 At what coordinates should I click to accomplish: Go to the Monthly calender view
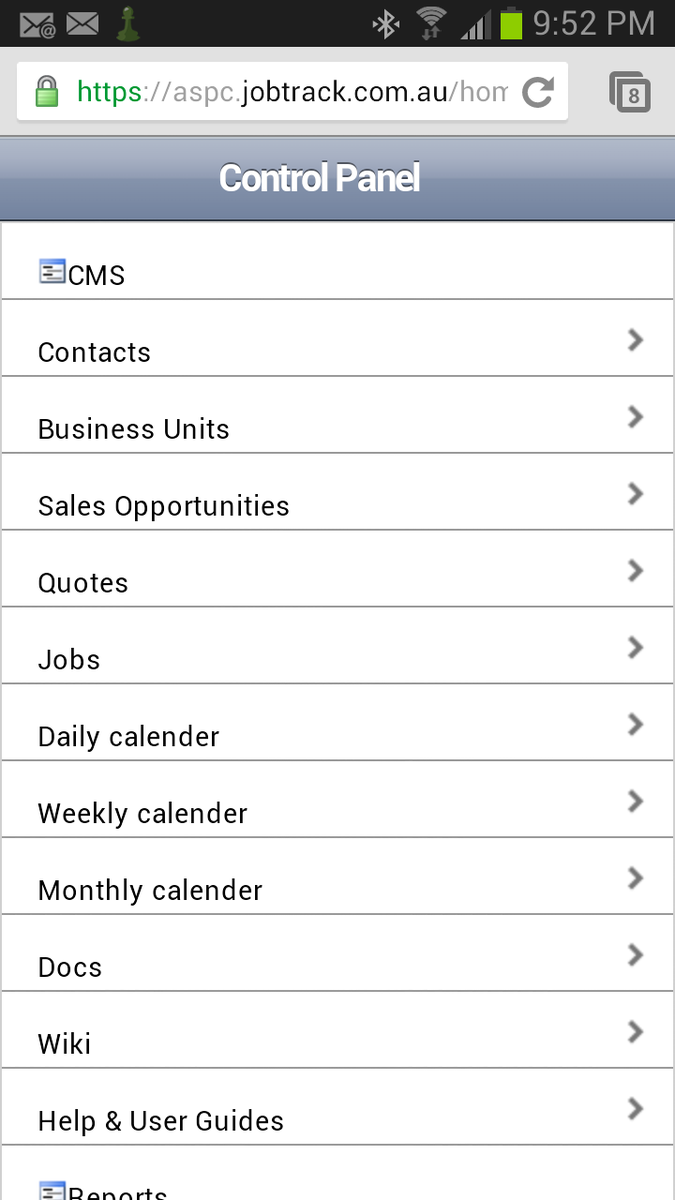[150, 891]
